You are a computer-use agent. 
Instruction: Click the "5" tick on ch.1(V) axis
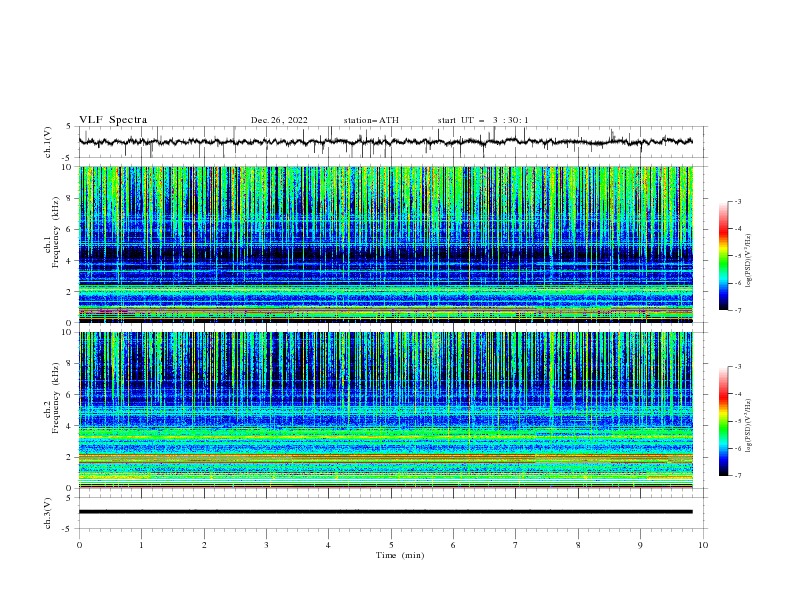click(x=70, y=127)
